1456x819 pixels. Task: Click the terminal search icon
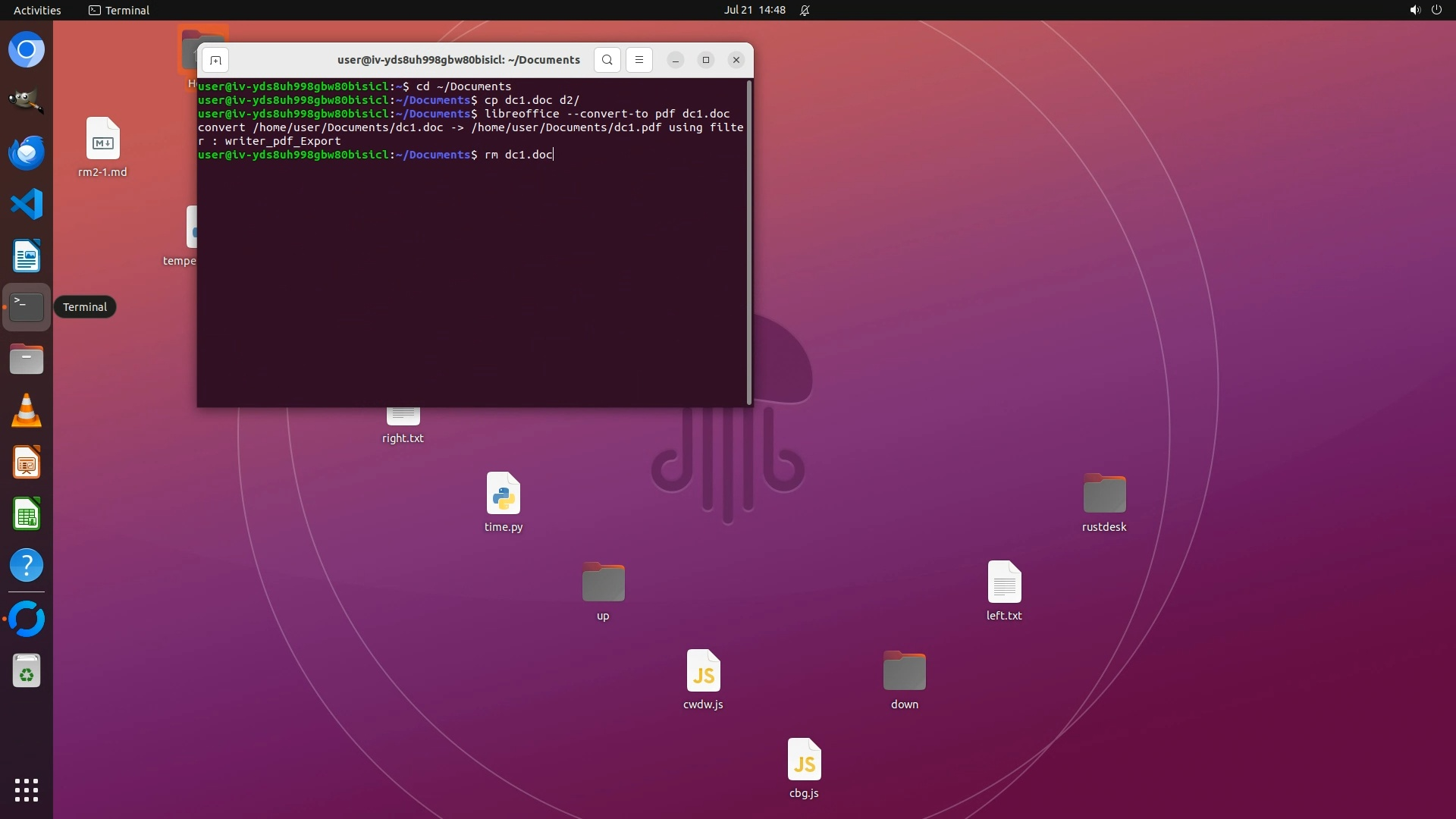click(607, 60)
